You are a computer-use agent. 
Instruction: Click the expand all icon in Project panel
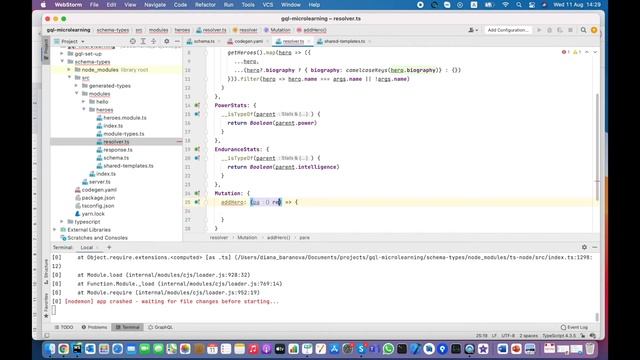(x=143, y=41)
